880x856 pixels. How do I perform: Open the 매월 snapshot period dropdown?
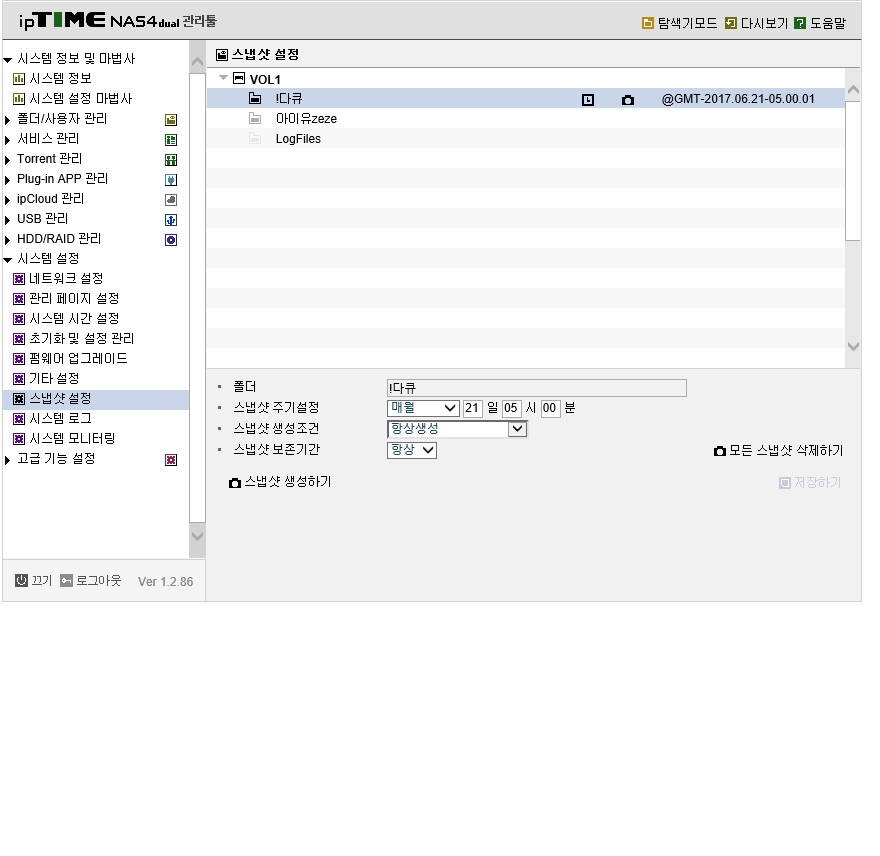(x=423, y=408)
